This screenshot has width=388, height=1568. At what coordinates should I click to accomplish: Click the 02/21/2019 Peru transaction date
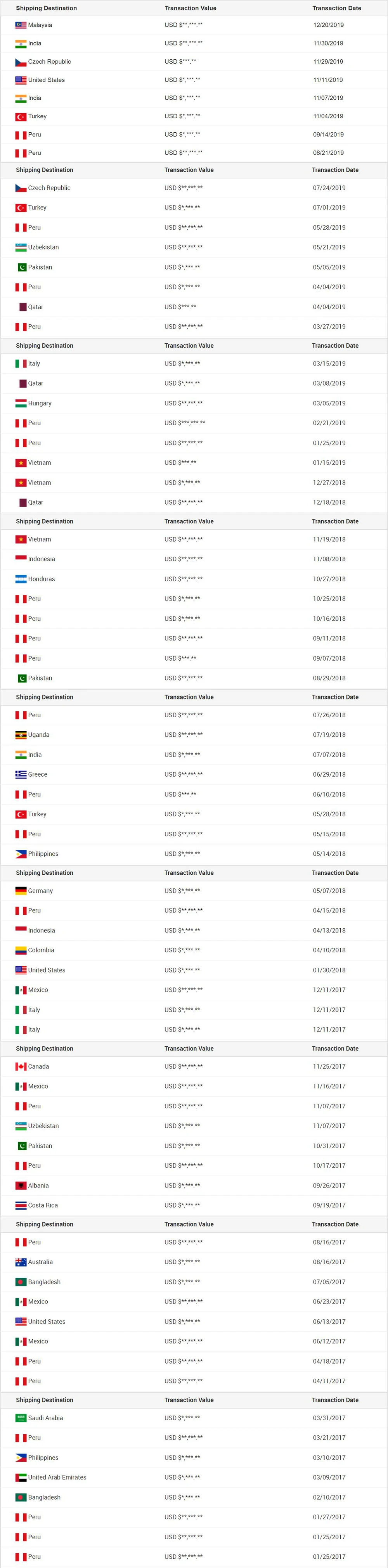pos(329,423)
